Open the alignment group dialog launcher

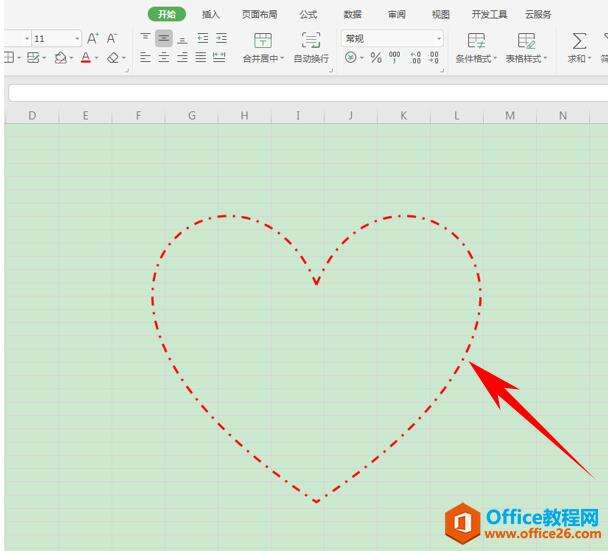(331, 71)
